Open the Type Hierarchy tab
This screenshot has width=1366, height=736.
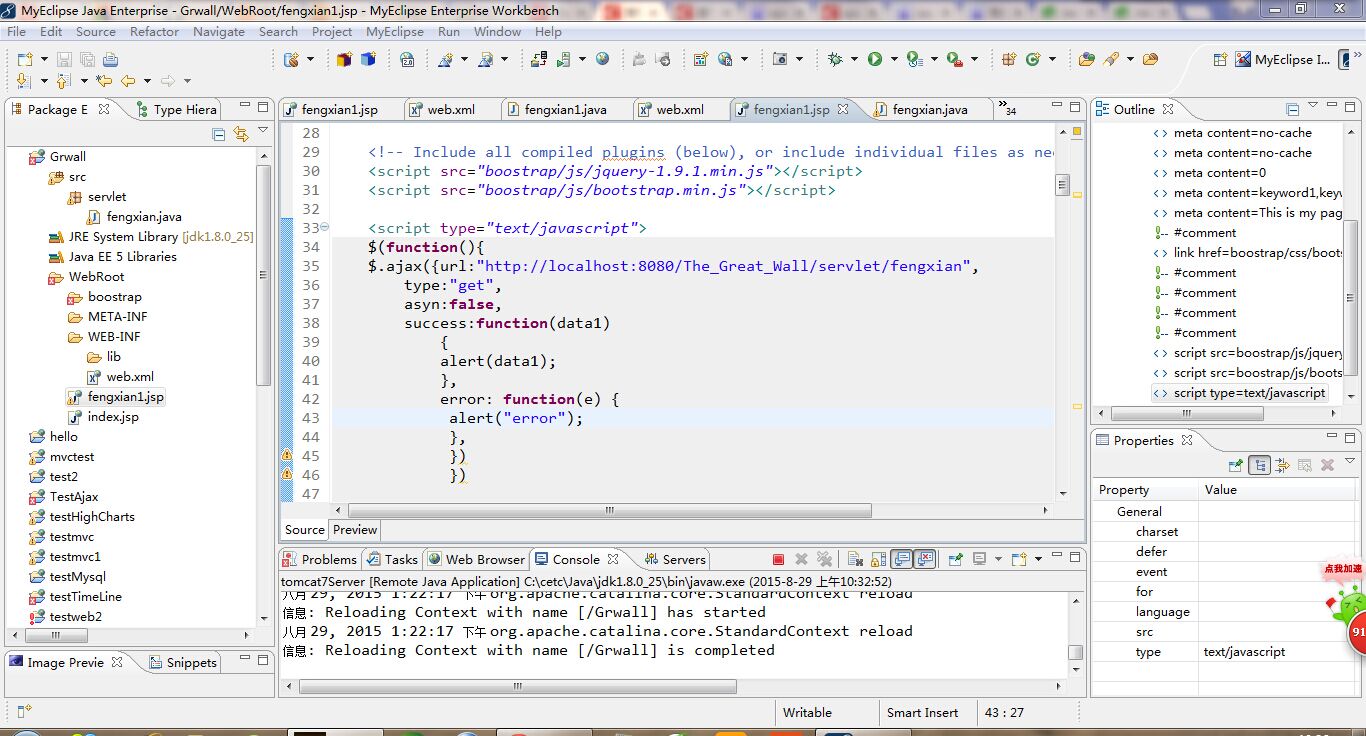[176, 109]
